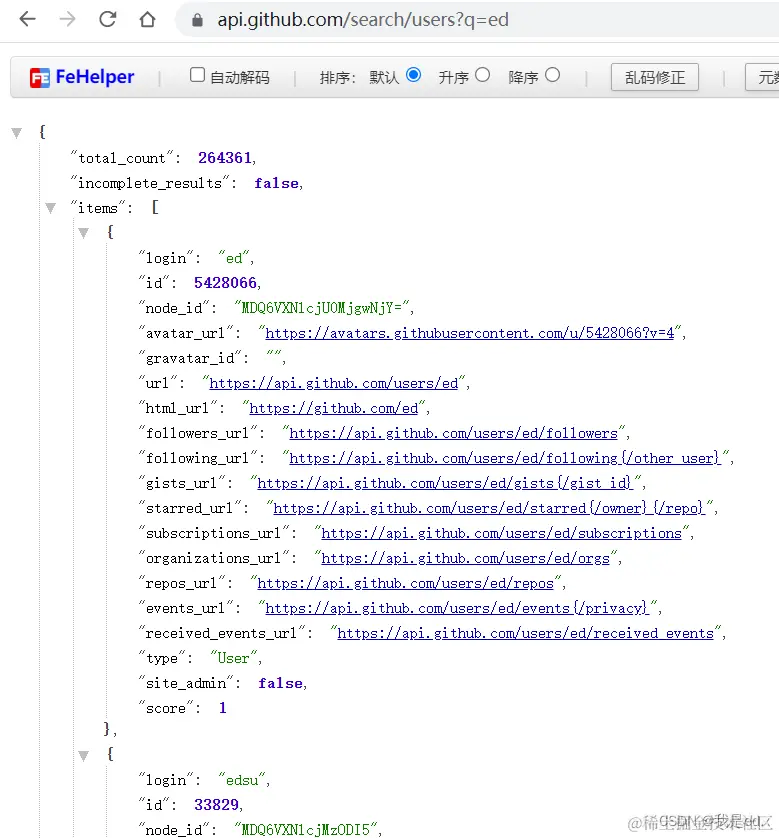Click the incomplete_results false value
The width and height of the screenshot is (779, 838).
click(x=276, y=183)
